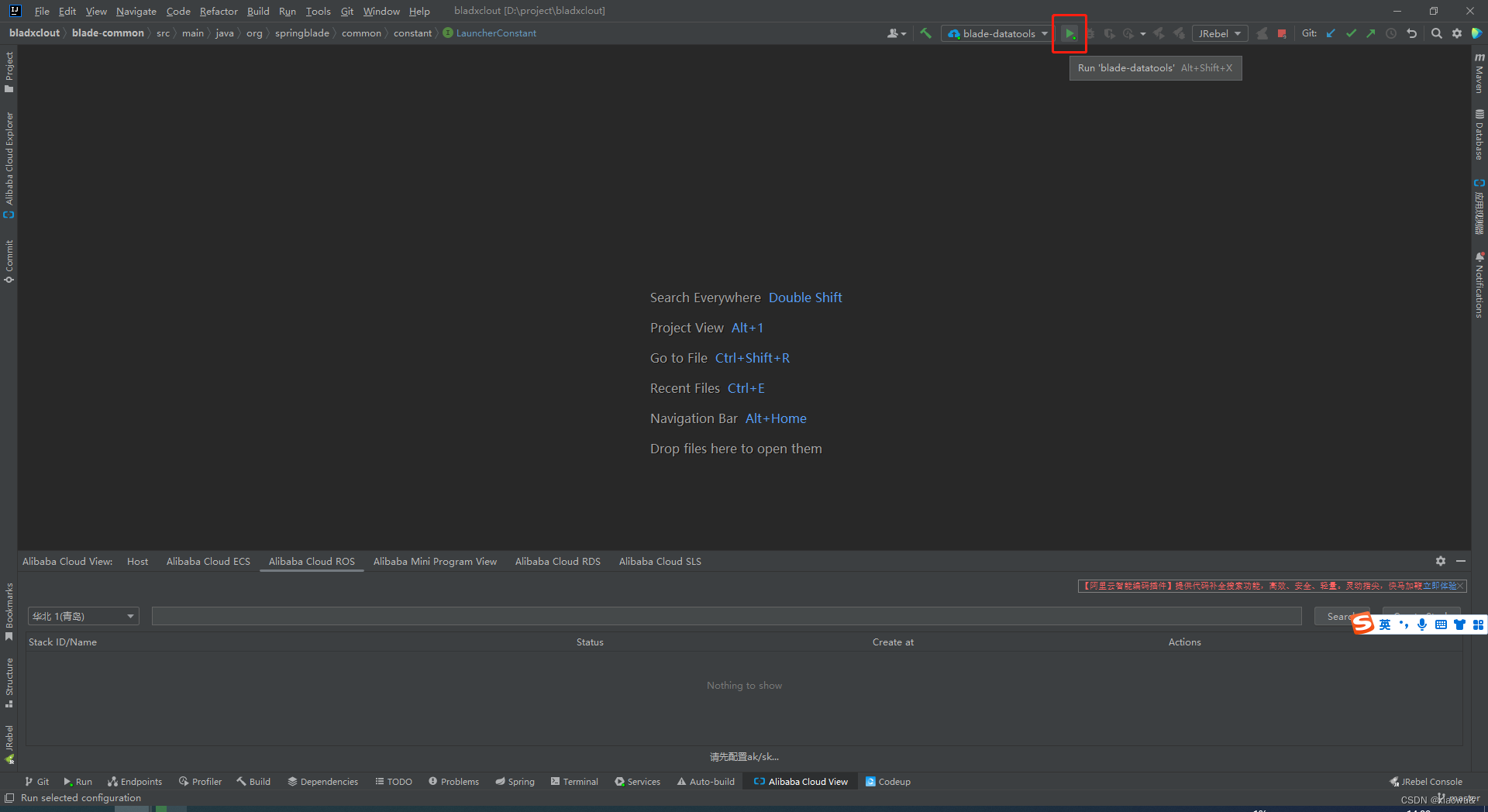
Task: Click Sogou voice input microphone
Action: [x=1422, y=624]
